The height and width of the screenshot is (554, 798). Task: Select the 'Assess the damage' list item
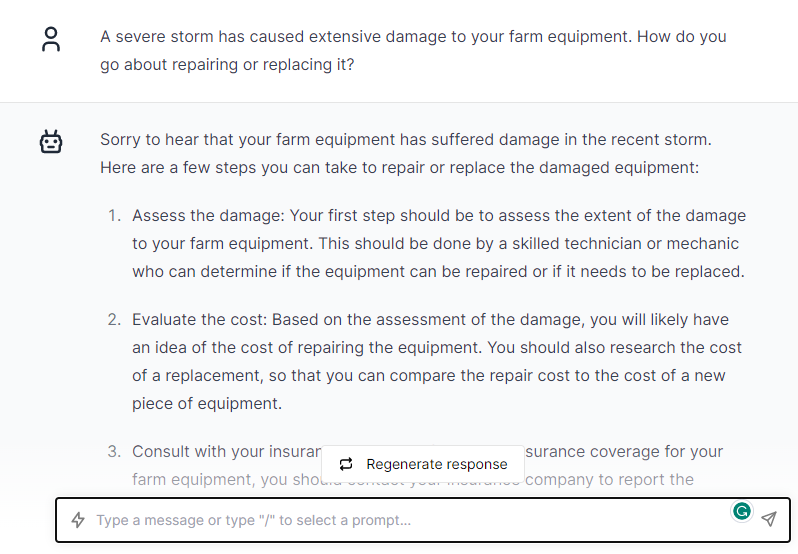point(439,243)
